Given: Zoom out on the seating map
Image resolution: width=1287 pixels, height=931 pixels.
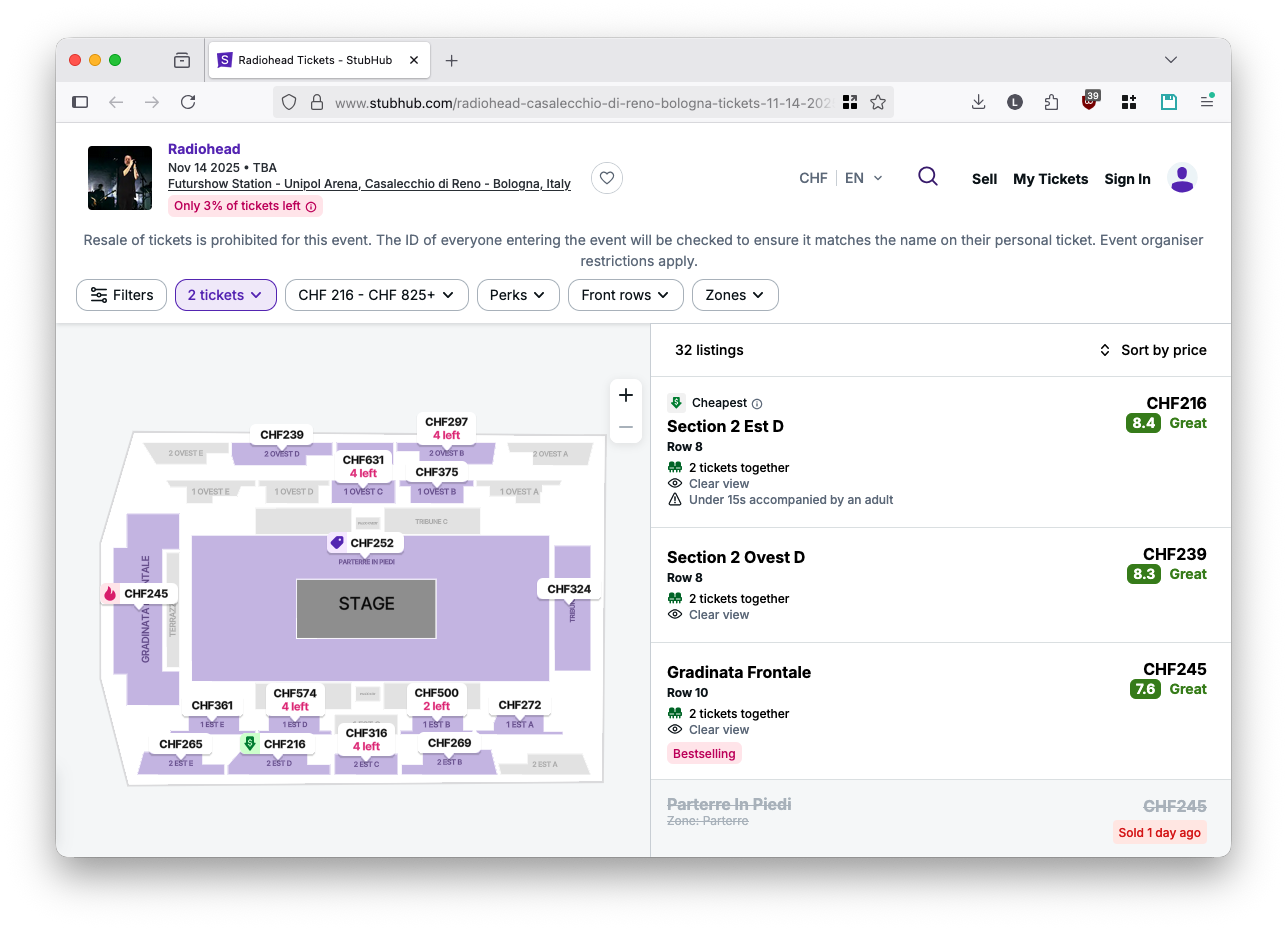Looking at the screenshot, I should [x=626, y=427].
